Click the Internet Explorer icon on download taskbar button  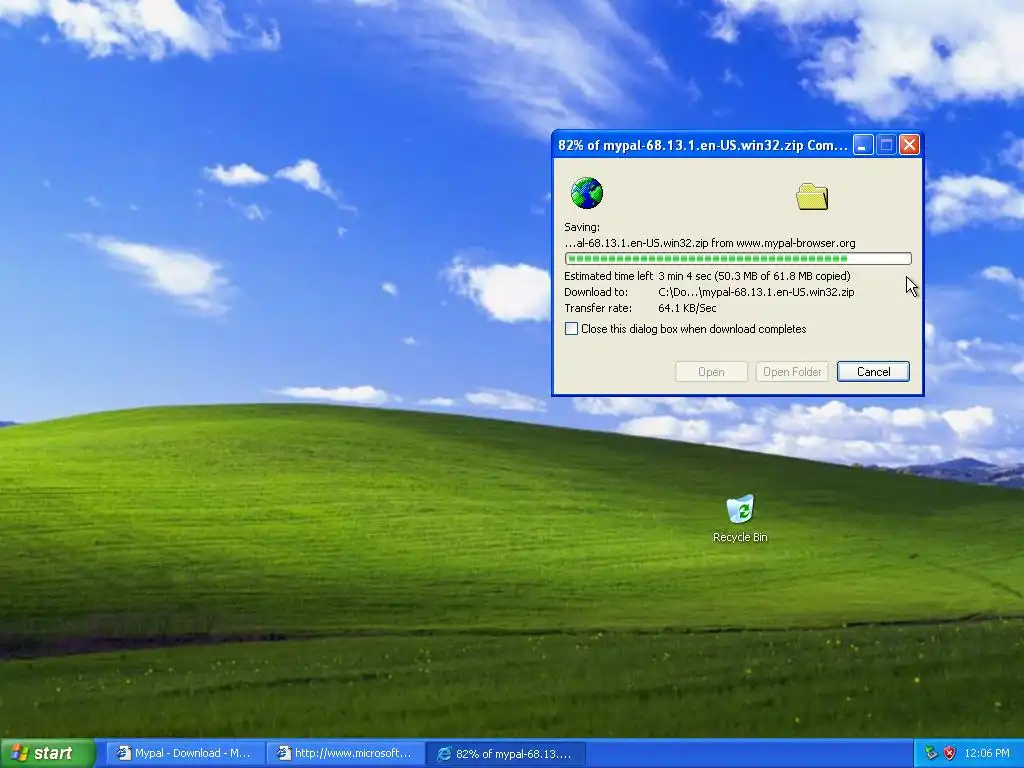click(x=445, y=754)
